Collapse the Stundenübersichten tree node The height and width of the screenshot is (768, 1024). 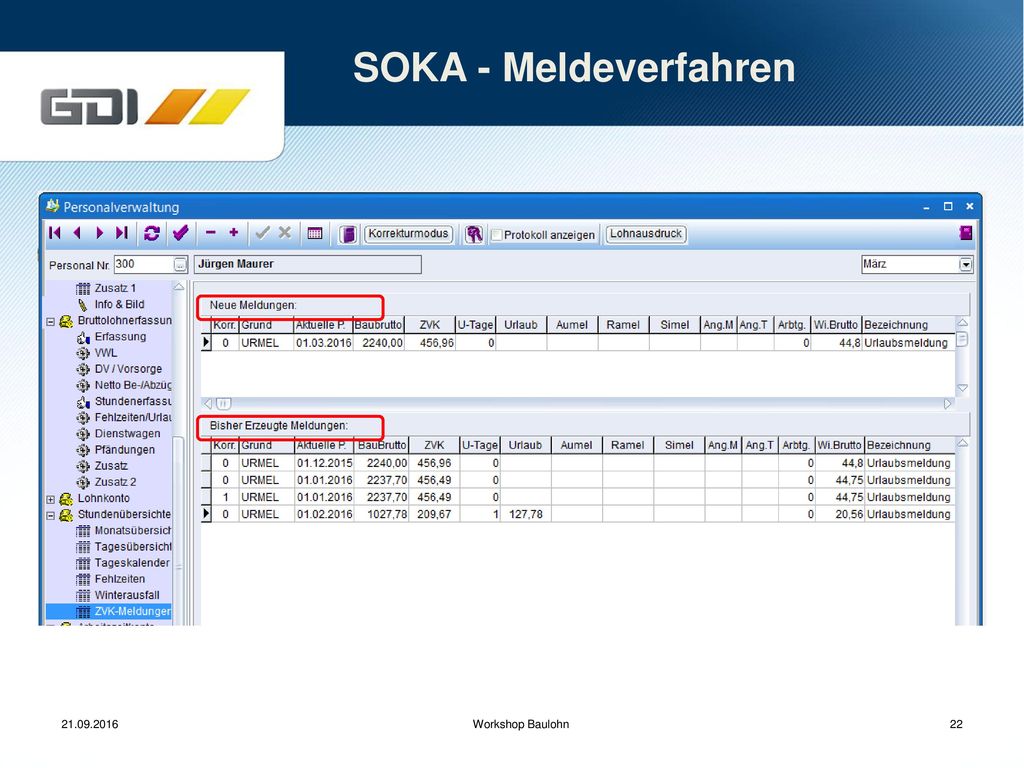point(50,515)
